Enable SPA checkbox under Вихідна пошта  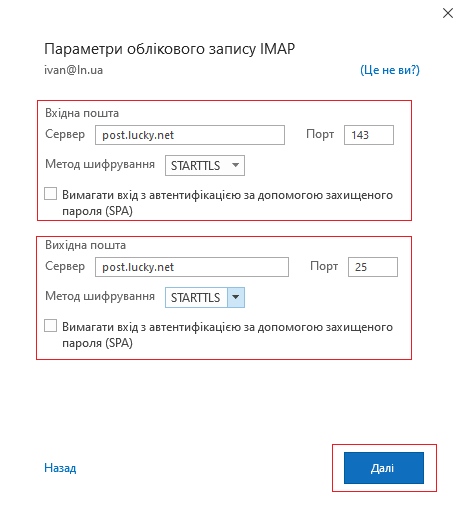pos(50,326)
